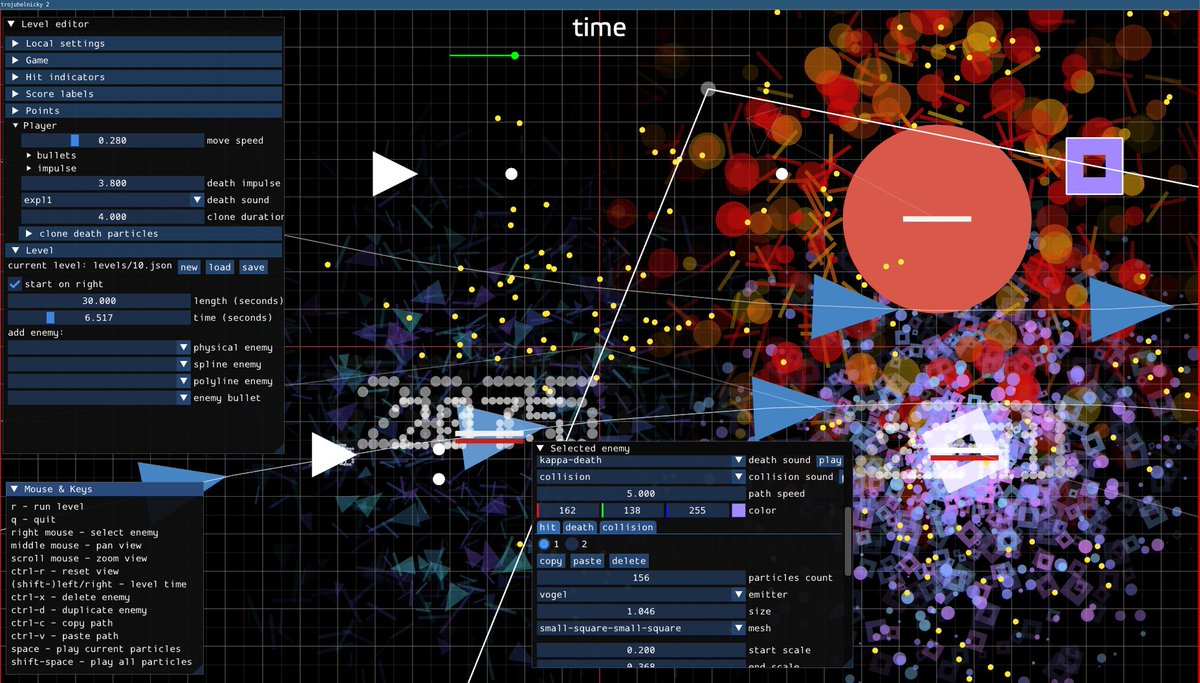Open the spline enemy dropdown

coord(99,364)
